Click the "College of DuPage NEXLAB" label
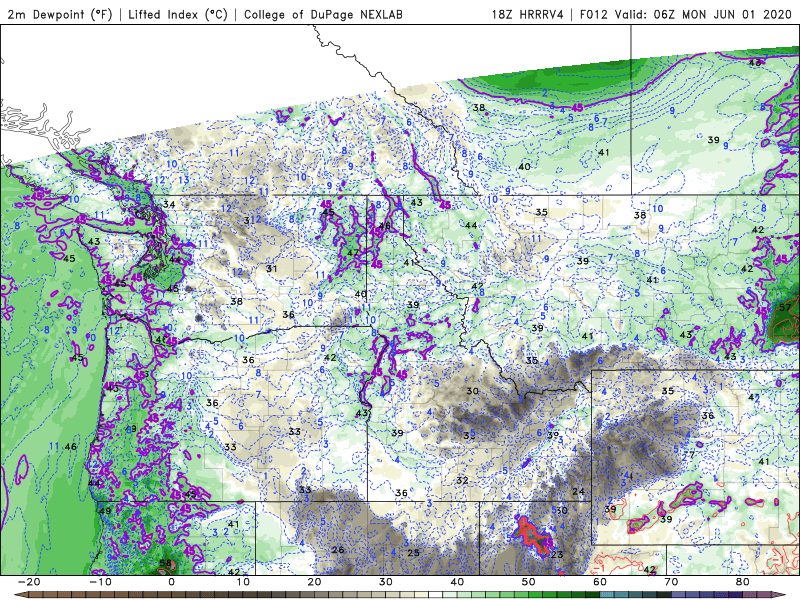Screen dimensions: 800x600 [x=323, y=14]
